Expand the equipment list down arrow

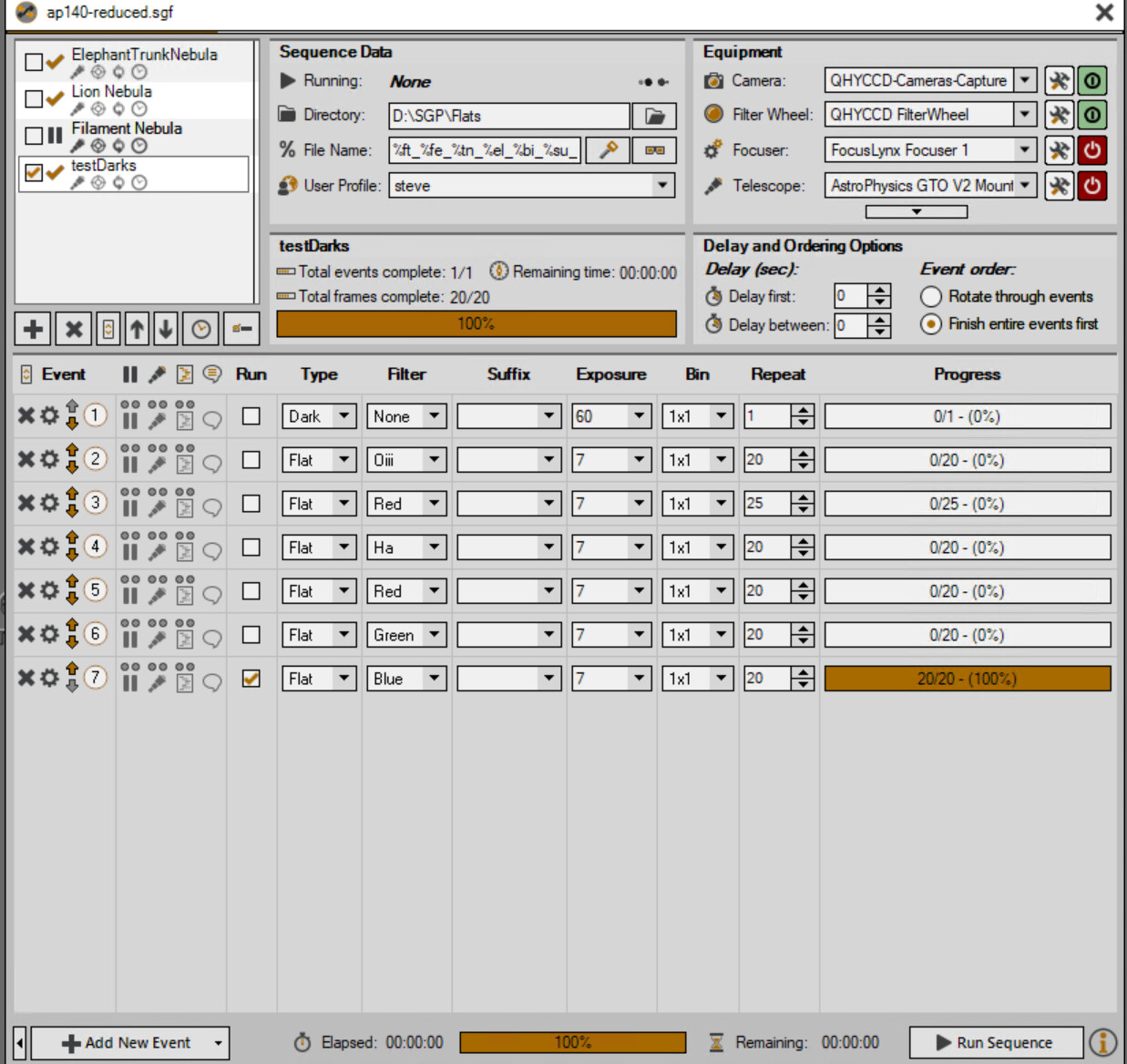click(x=917, y=211)
